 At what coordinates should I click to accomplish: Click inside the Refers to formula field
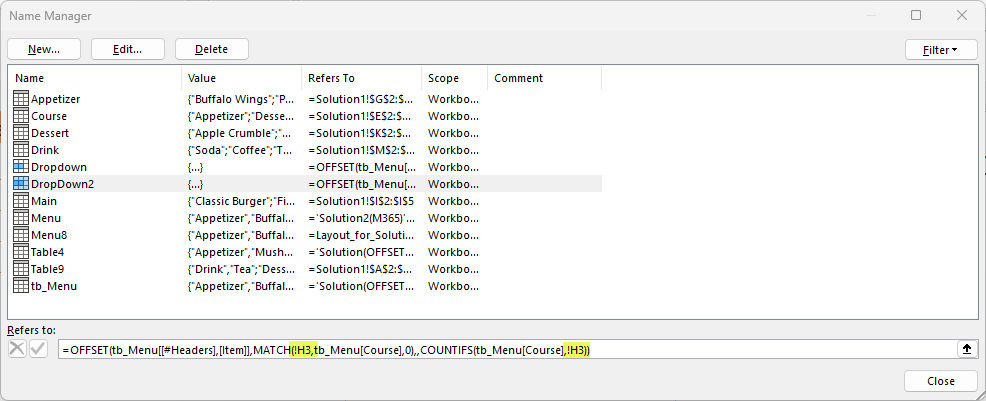[x=500, y=349]
